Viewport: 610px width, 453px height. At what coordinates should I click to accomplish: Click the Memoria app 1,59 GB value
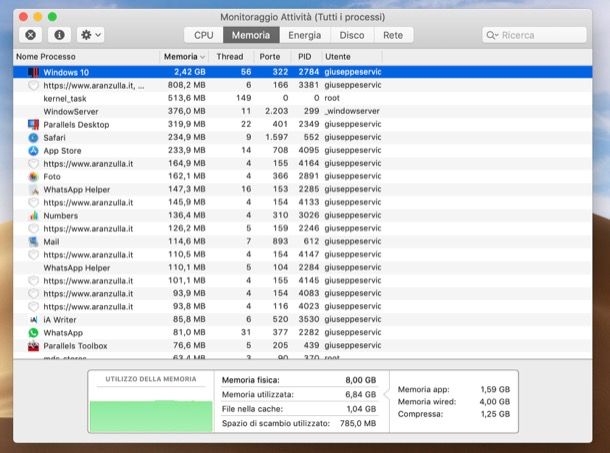pyautogui.click(x=495, y=389)
